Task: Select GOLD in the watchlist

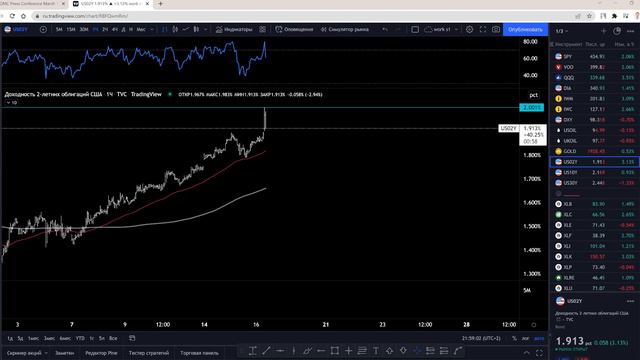Action: pyautogui.click(x=595, y=151)
